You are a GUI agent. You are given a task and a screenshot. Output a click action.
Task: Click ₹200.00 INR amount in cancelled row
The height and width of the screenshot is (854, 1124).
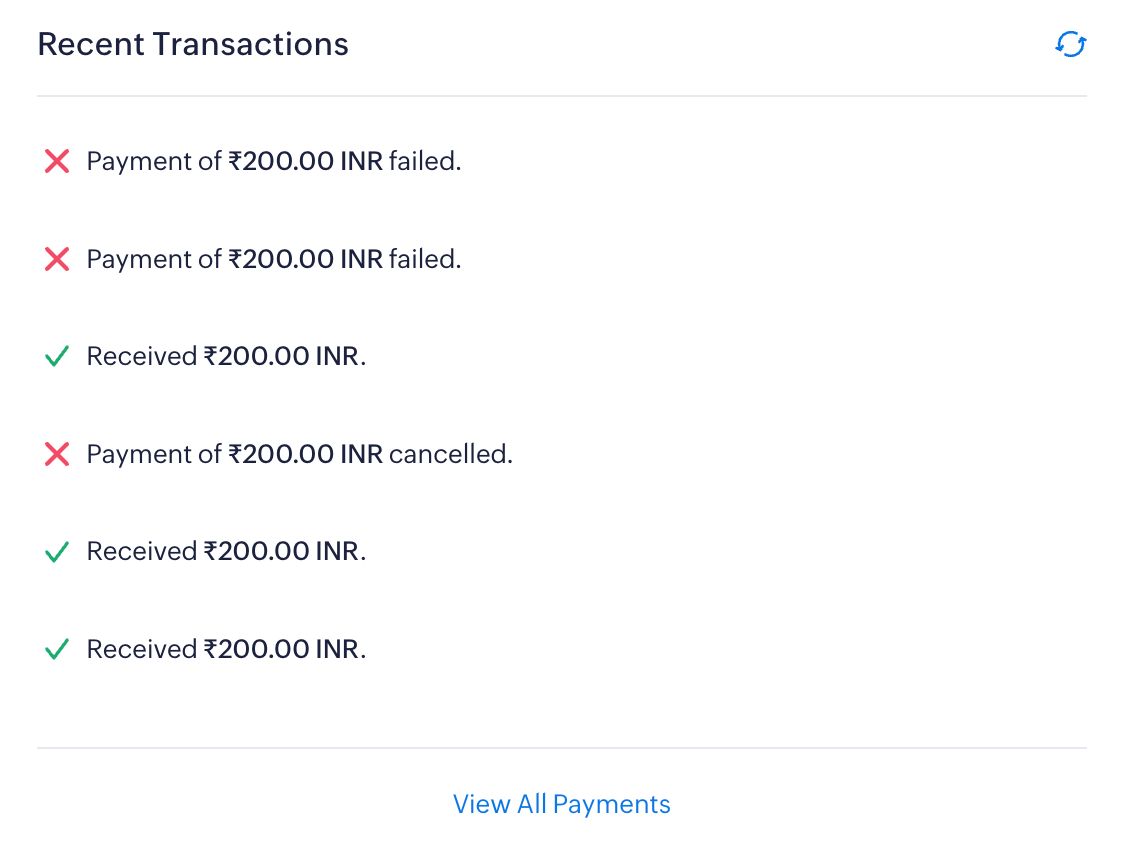305,454
